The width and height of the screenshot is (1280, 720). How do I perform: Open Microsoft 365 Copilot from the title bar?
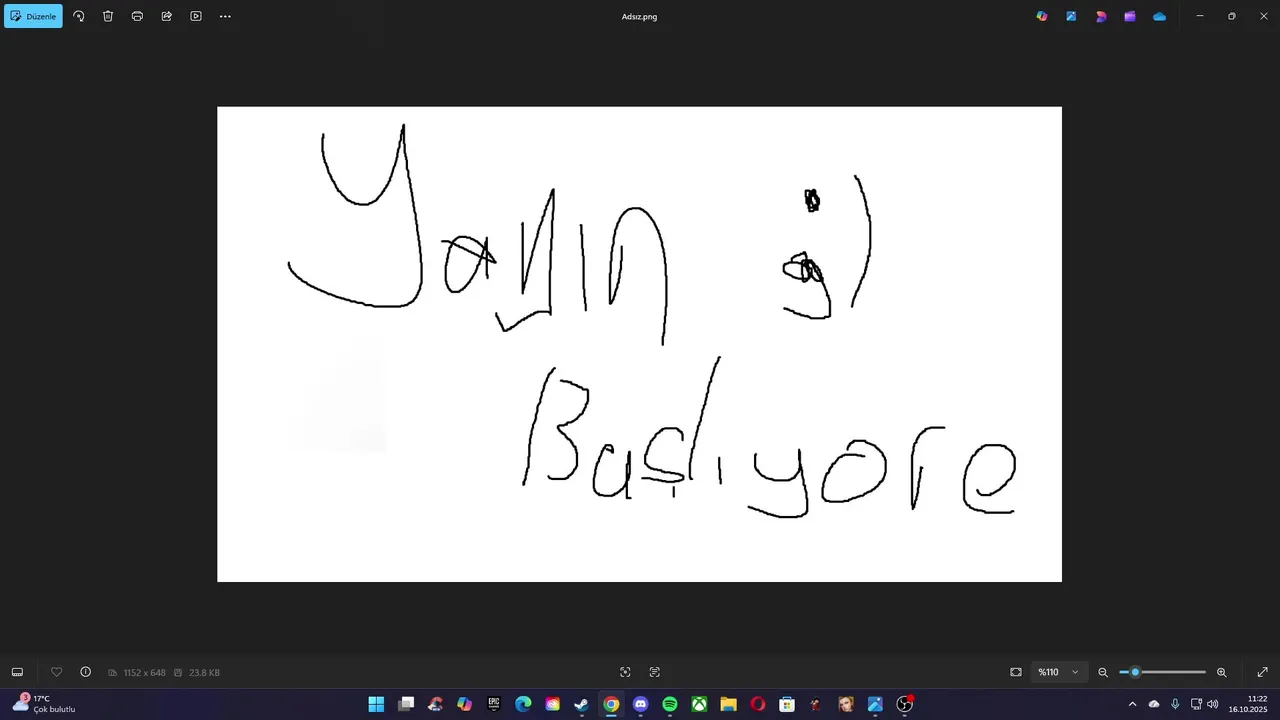[x=1042, y=16]
